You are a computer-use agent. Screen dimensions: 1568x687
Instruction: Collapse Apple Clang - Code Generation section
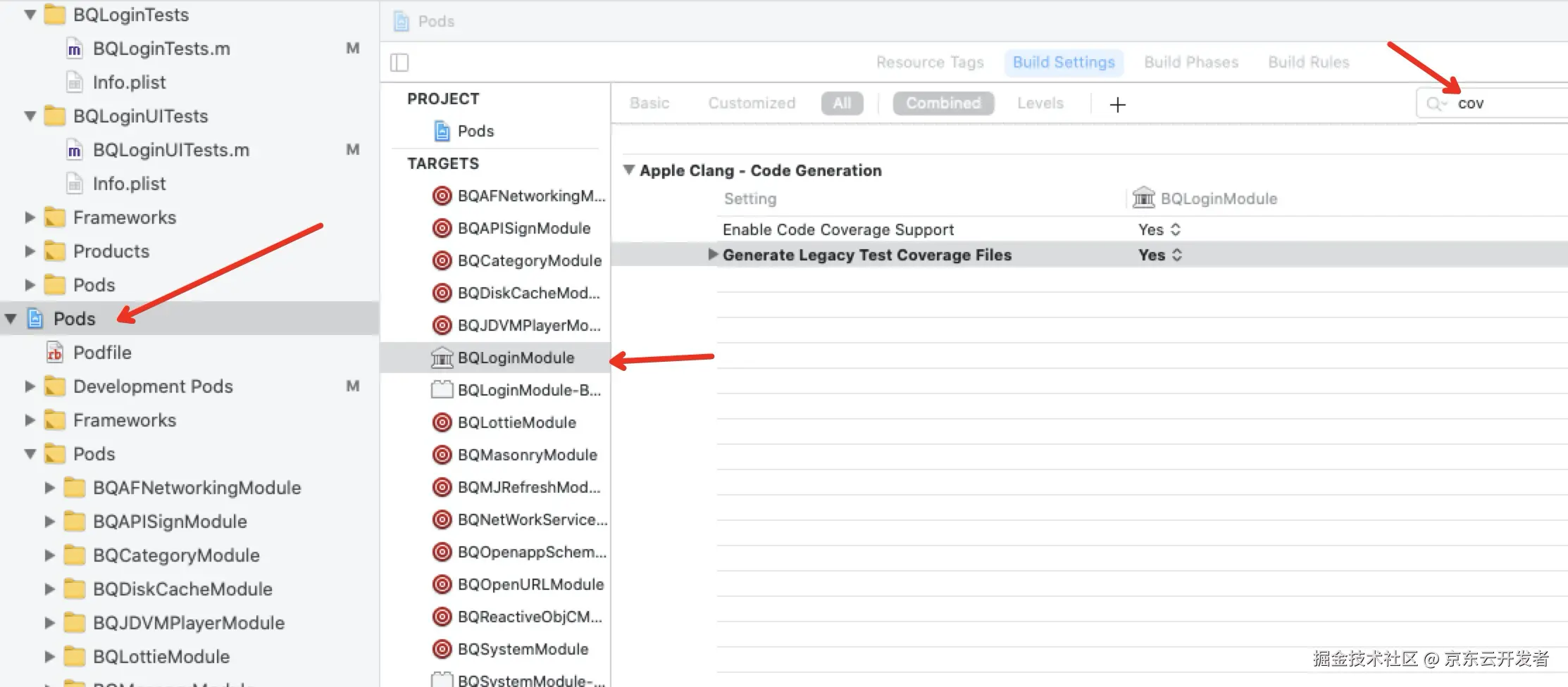coord(629,170)
